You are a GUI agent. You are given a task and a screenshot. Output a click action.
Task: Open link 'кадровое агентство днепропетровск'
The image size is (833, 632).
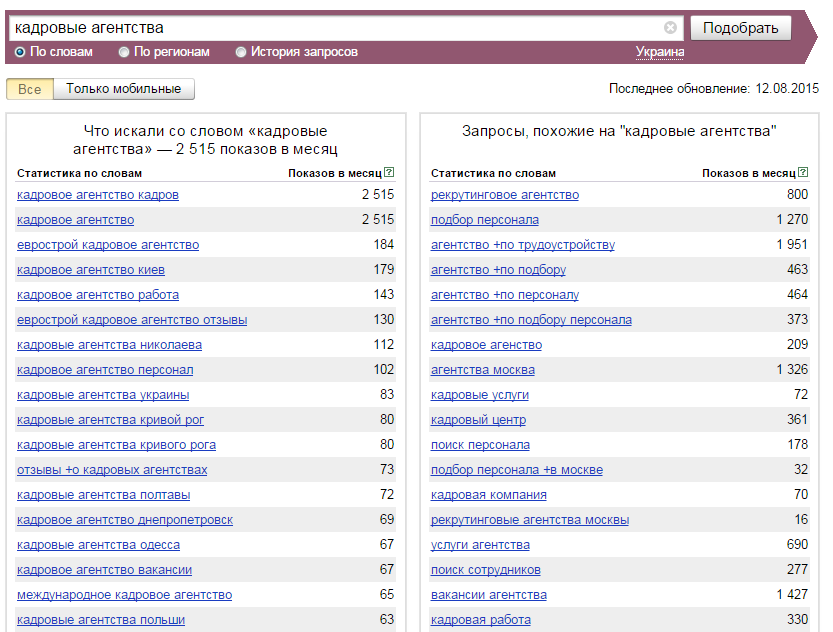pyautogui.click(x=125, y=519)
